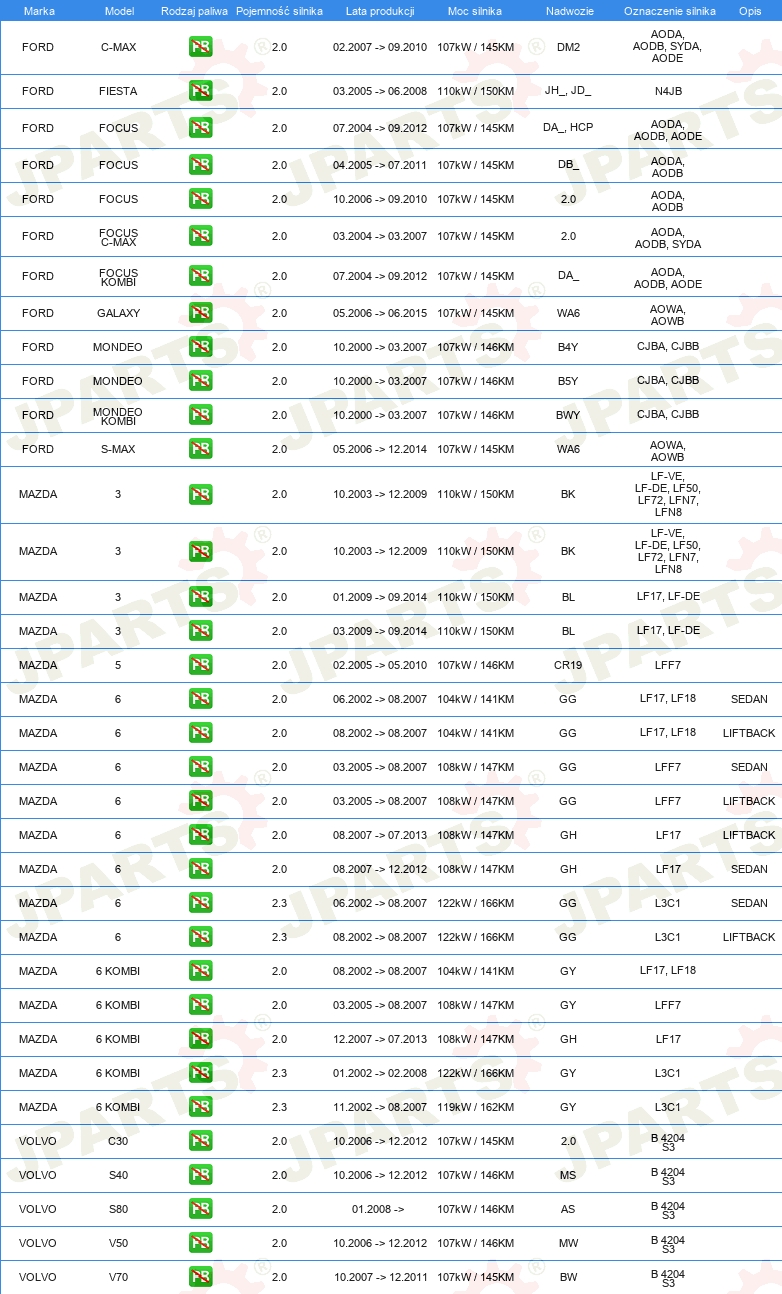Click the fuel icon in Mazda 6 Kombi 01.2002 row
This screenshot has width=782, height=1294.
[201, 1073]
